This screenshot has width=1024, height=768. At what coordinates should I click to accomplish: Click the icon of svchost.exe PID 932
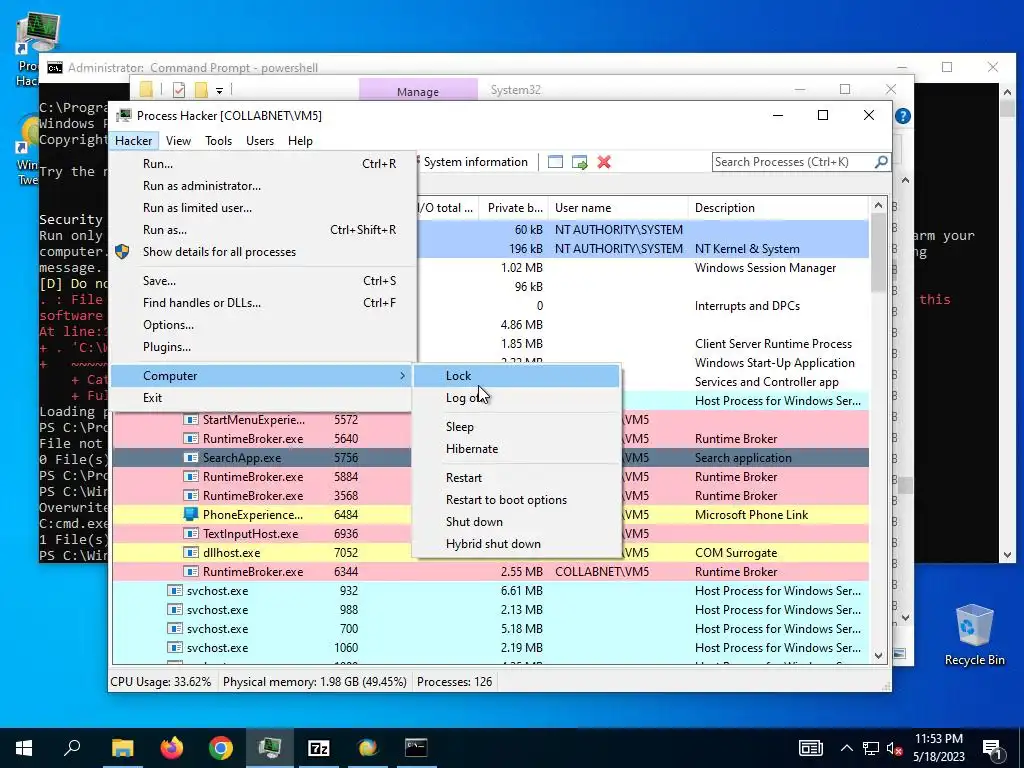174,590
